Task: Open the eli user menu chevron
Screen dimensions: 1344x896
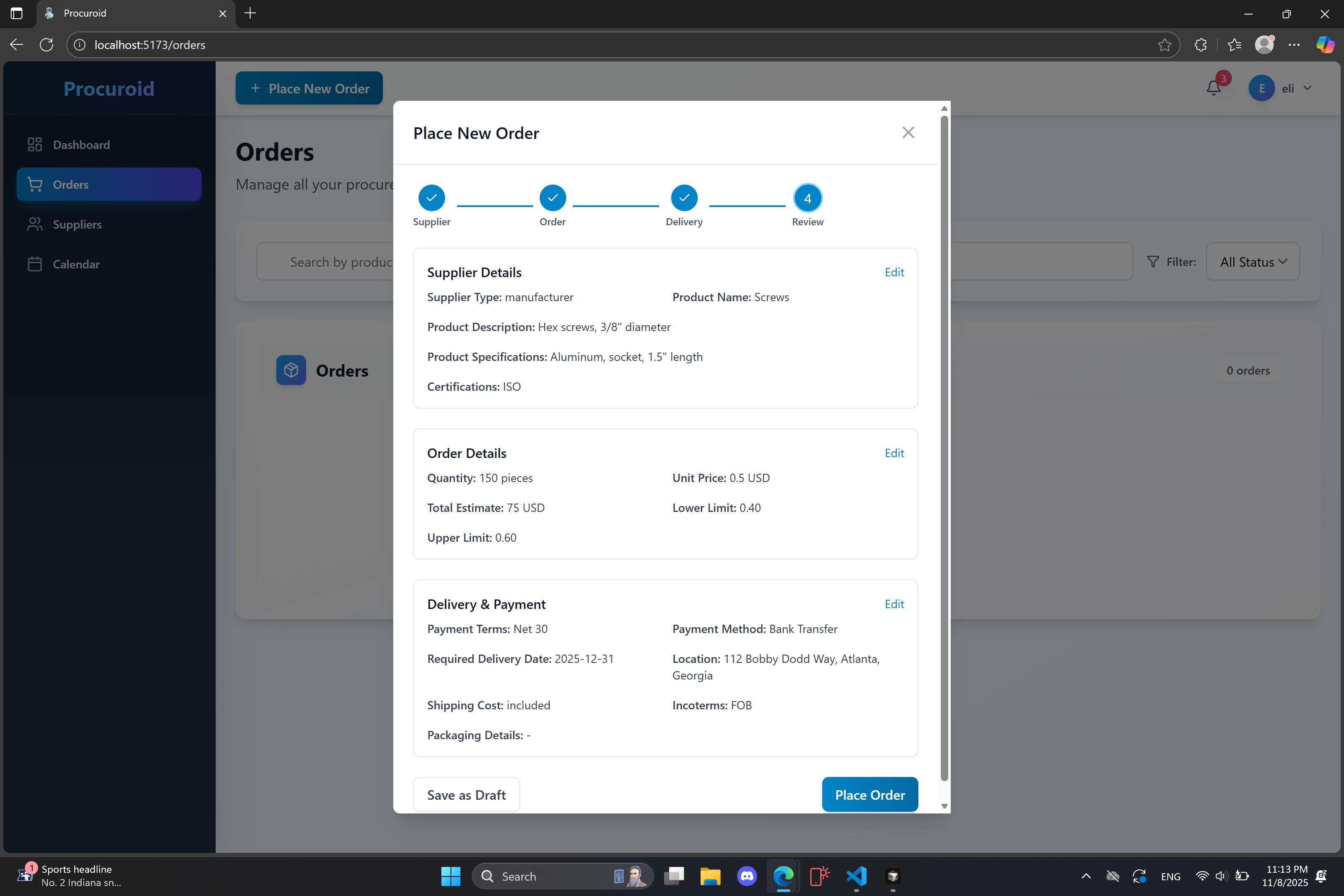Action: 1307,88
